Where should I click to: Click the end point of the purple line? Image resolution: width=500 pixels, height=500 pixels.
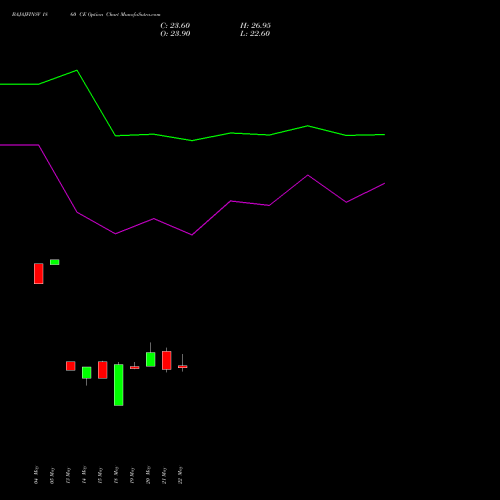(x=384, y=183)
